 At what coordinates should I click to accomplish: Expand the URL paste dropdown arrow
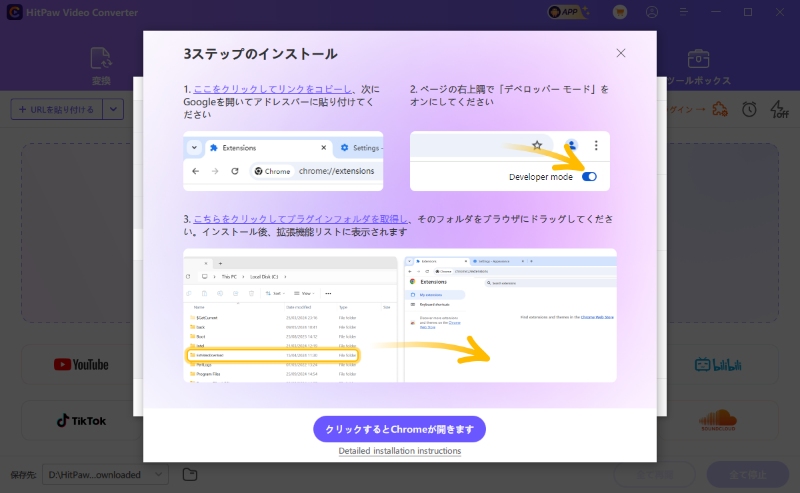113,109
